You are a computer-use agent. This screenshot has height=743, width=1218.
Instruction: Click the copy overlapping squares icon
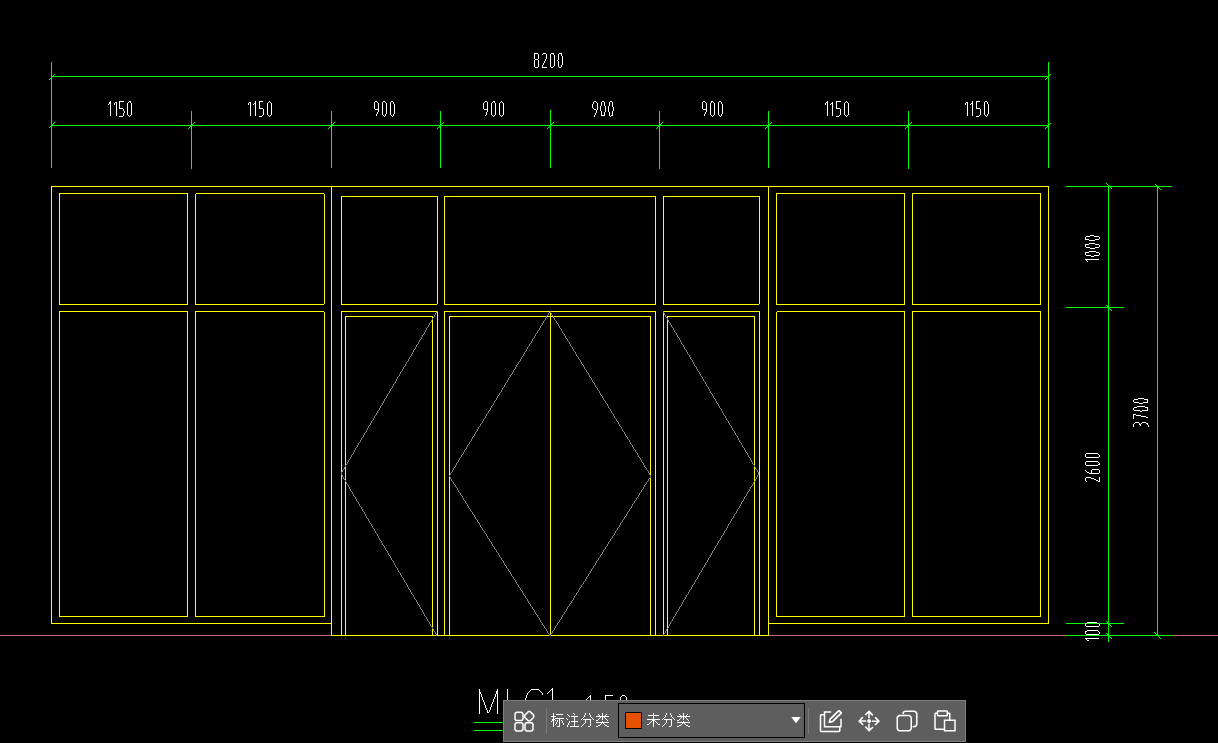pos(907,721)
